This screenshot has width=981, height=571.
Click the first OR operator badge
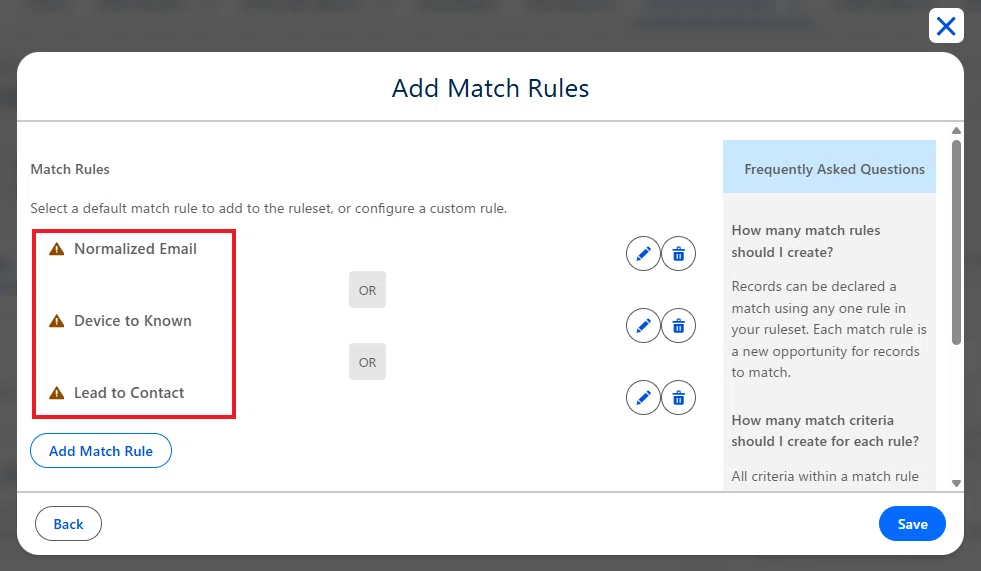click(x=367, y=290)
